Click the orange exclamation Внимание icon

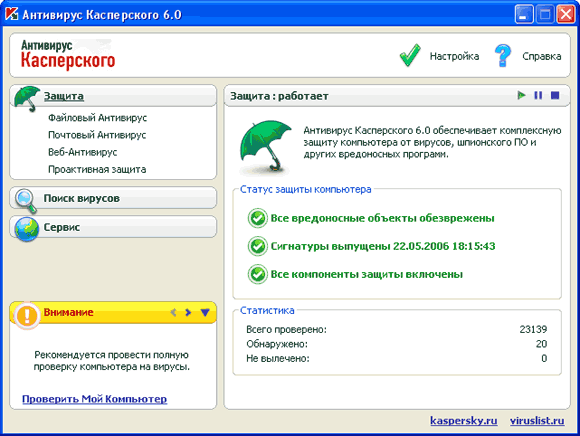pos(27,315)
